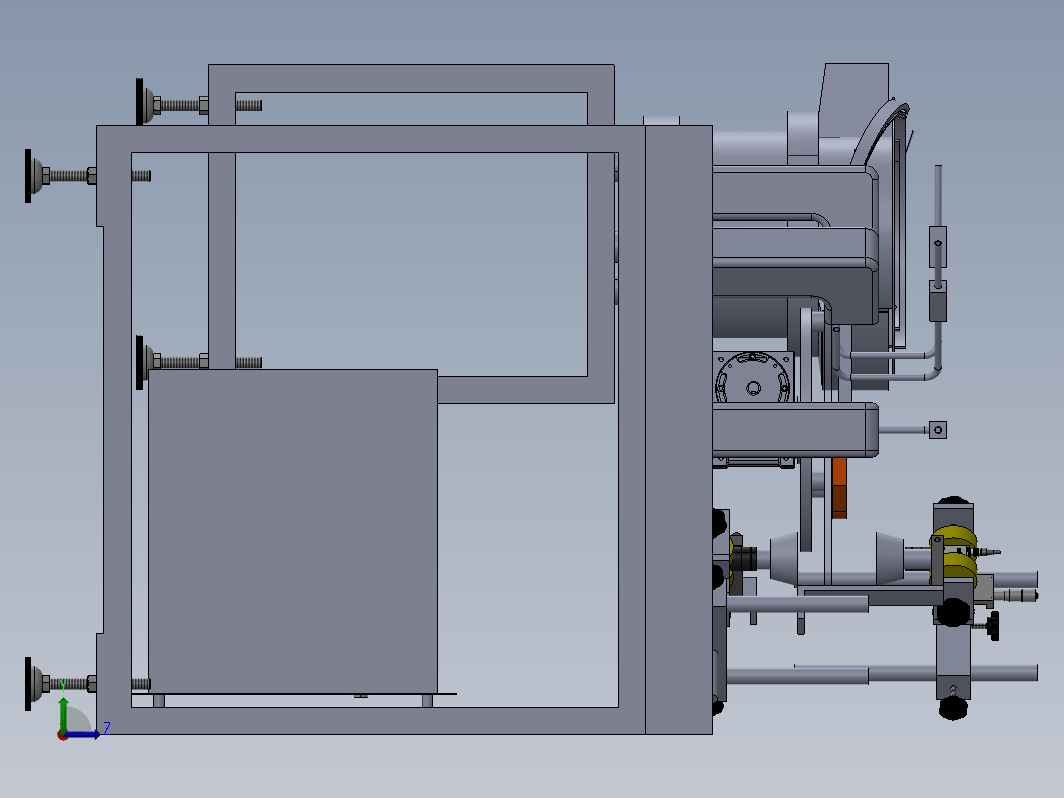Select the small square rod-end block with hole

pos(938,430)
